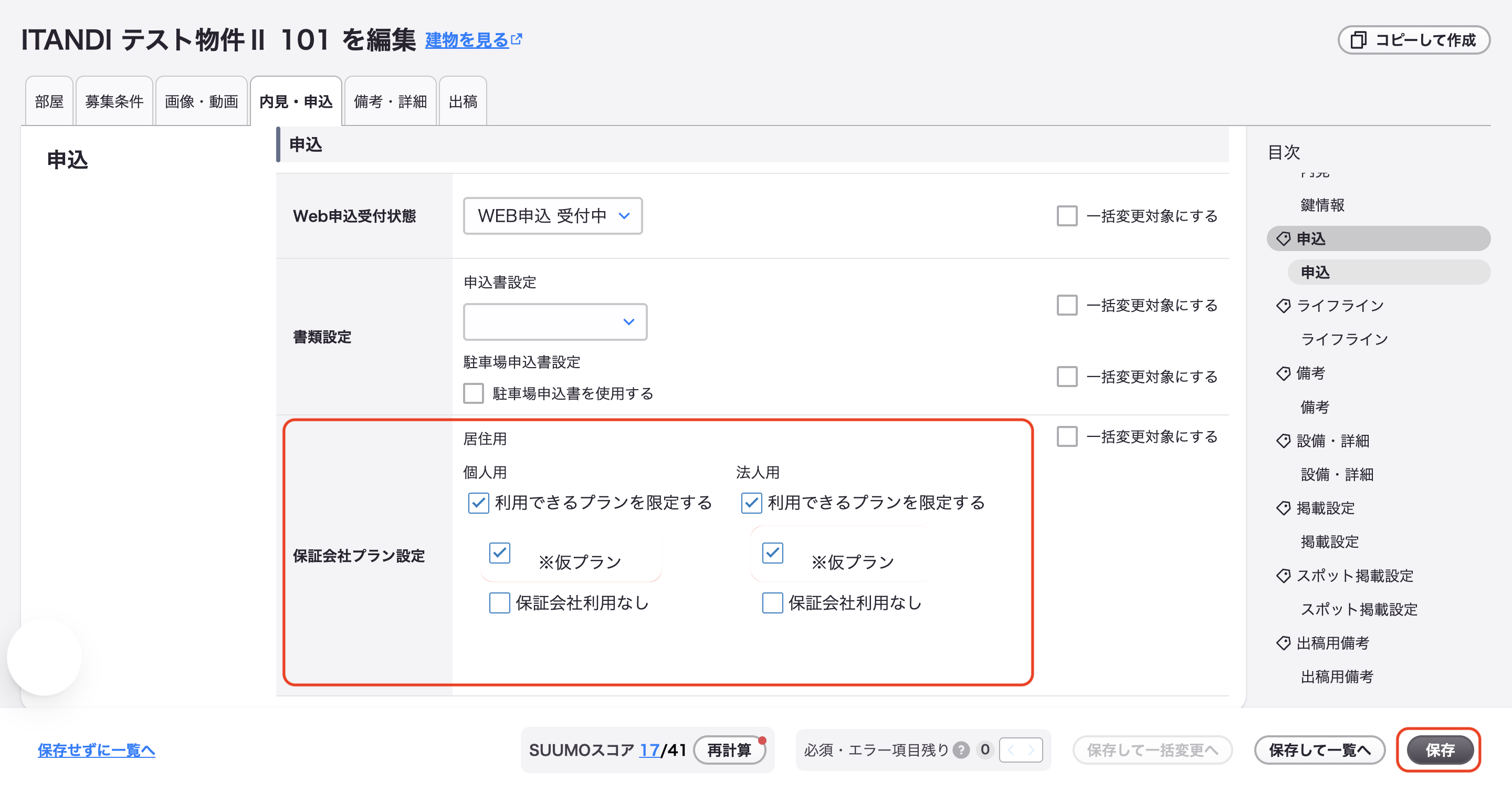Jump to 出稿用備考 sub-item in 目次

click(1337, 677)
